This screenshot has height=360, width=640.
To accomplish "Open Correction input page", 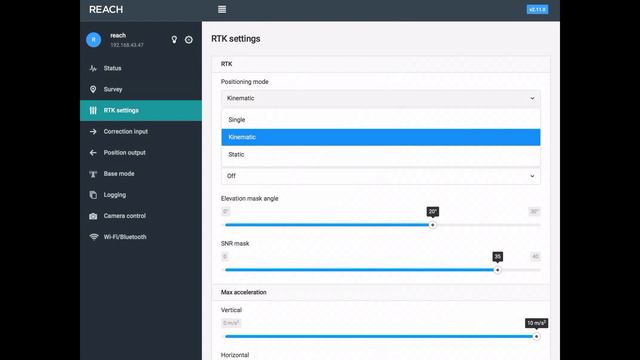I will click(141, 131).
